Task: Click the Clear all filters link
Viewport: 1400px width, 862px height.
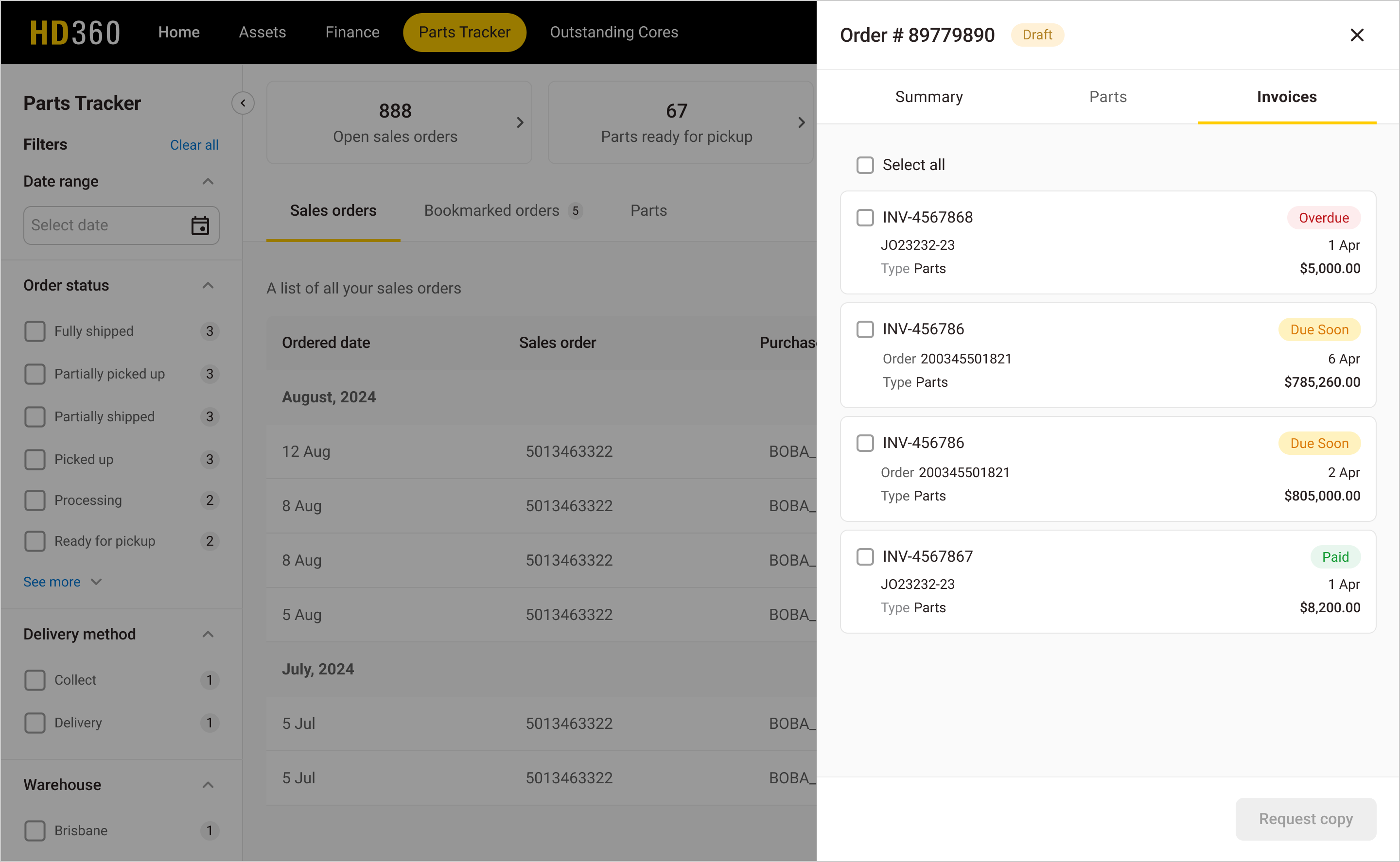Action: [x=194, y=145]
